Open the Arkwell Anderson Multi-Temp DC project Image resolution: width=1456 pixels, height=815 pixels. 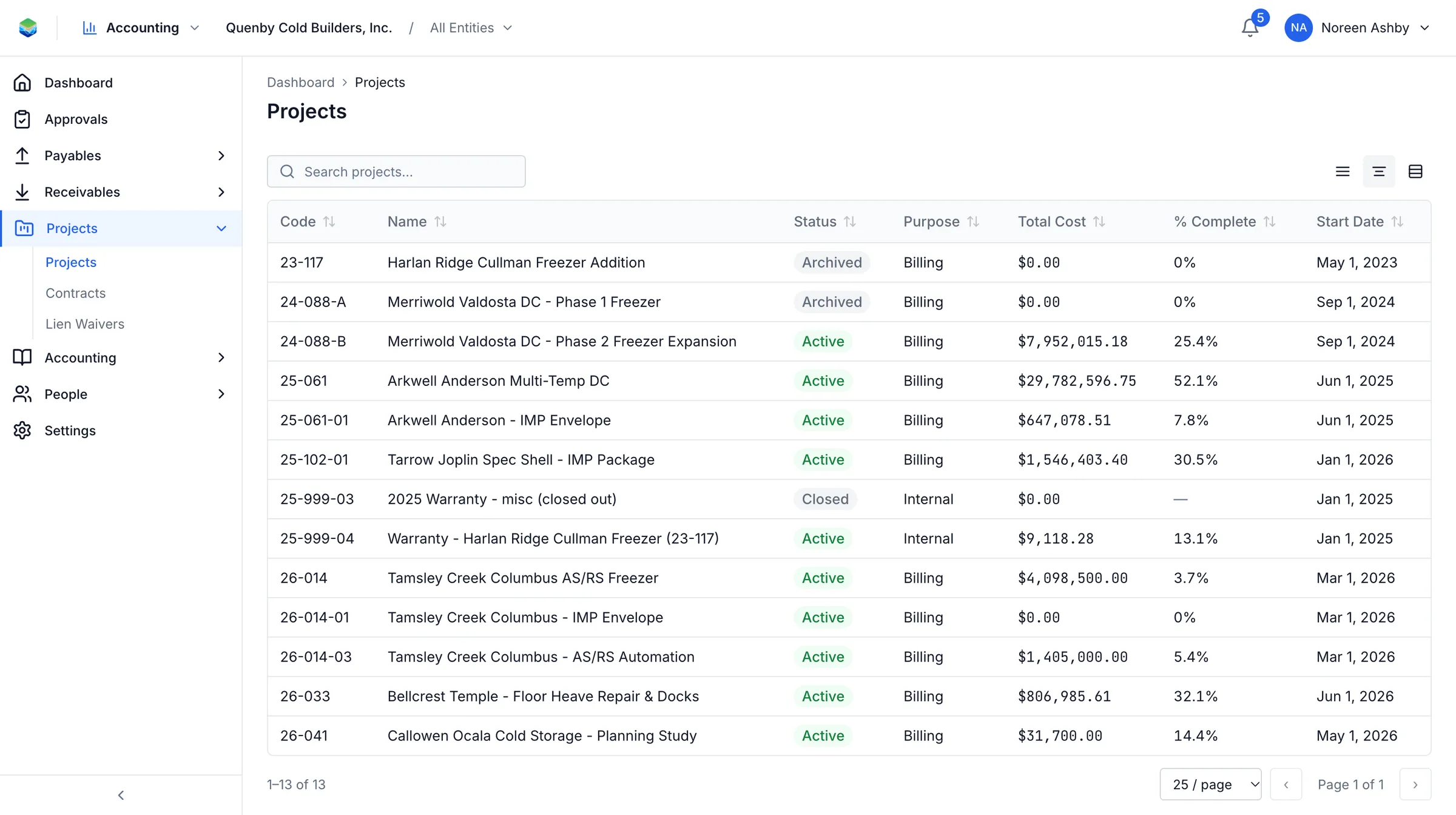pos(498,380)
